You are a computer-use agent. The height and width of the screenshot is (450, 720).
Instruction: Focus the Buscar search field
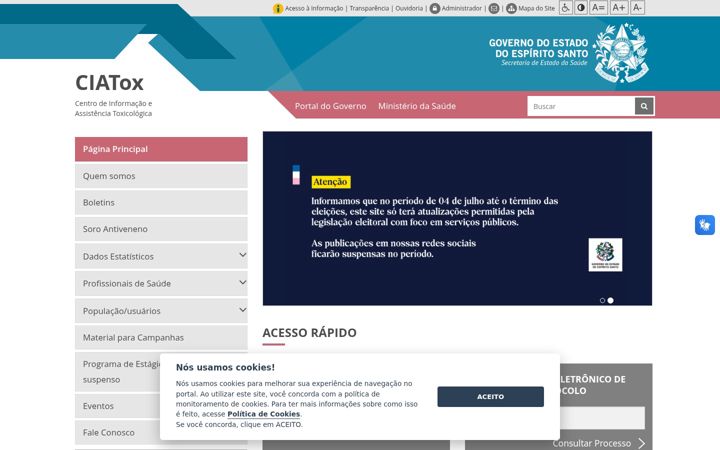point(581,106)
